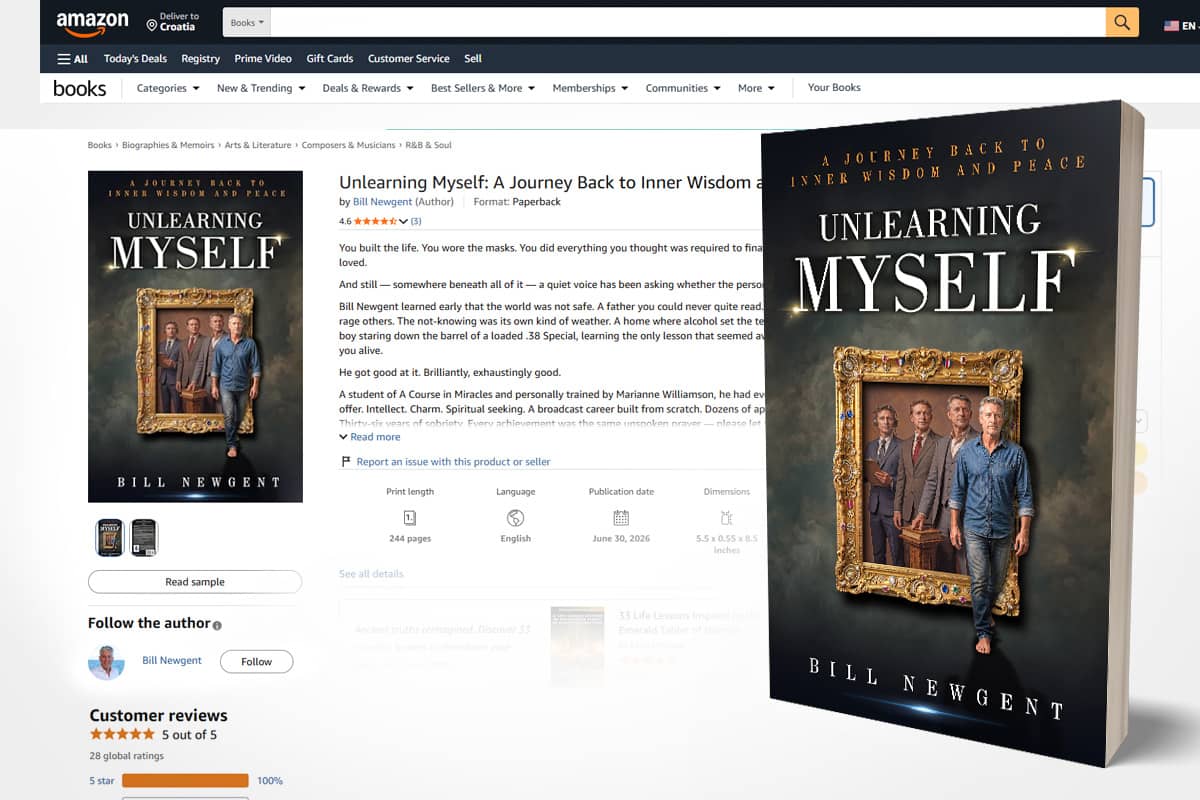Click the books section logo

[x=80, y=88]
